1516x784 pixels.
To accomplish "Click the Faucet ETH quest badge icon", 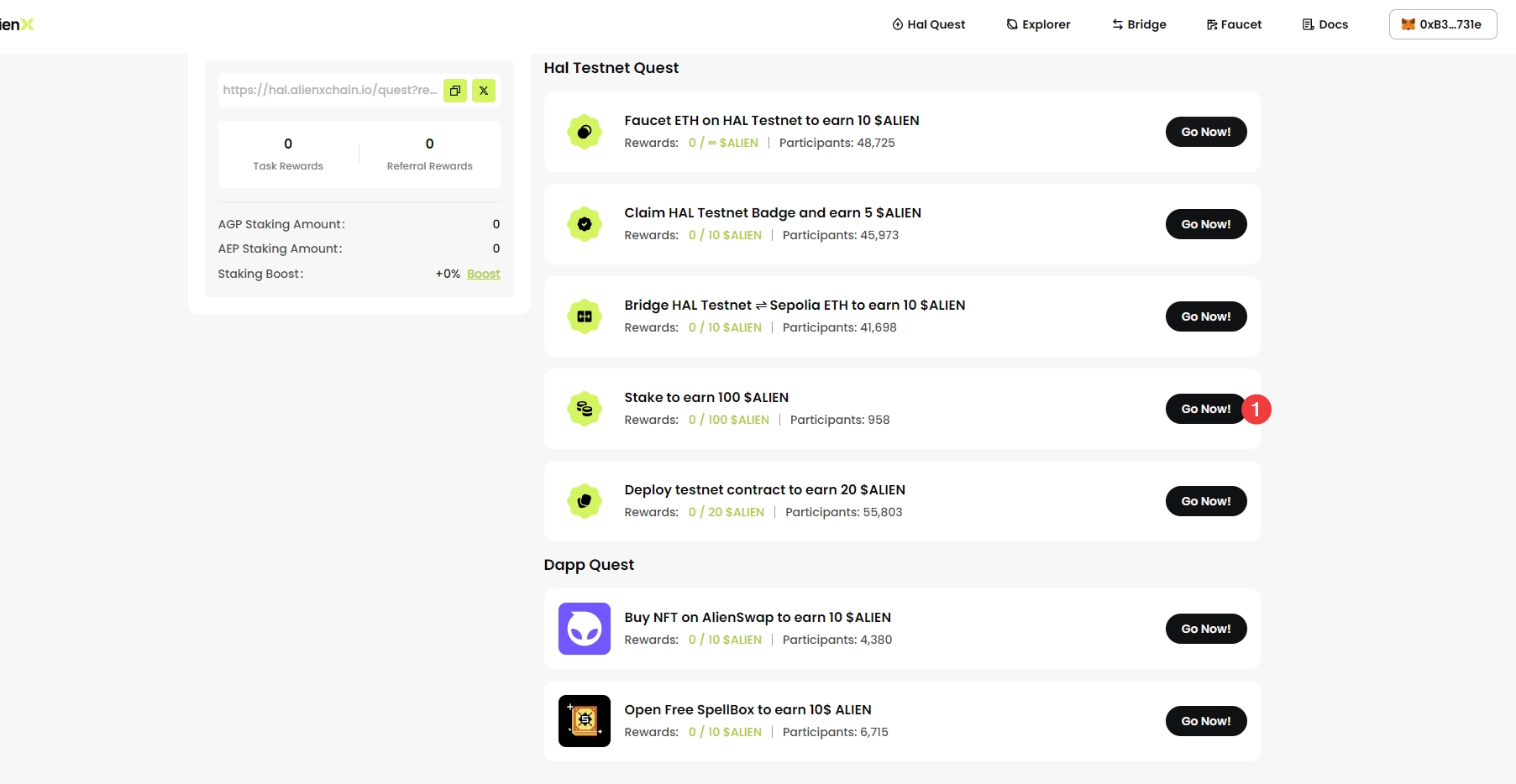I will click(x=585, y=132).
